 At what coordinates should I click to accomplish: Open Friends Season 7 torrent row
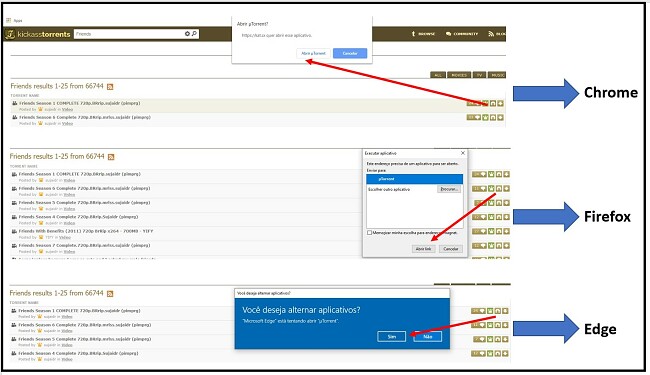(85, 245)
